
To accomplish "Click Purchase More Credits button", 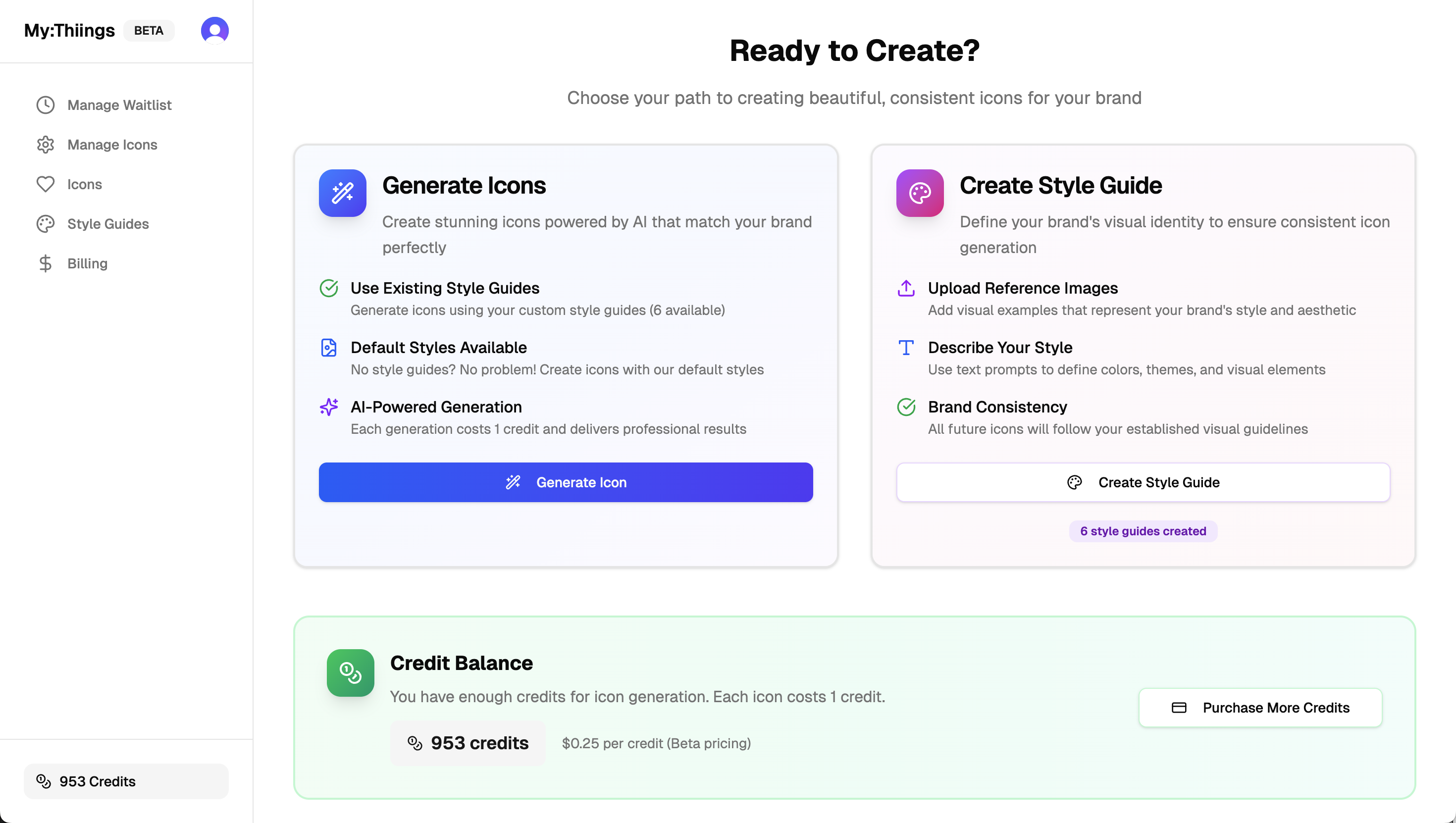I will pyautogui.click(x=1260, y=708).
